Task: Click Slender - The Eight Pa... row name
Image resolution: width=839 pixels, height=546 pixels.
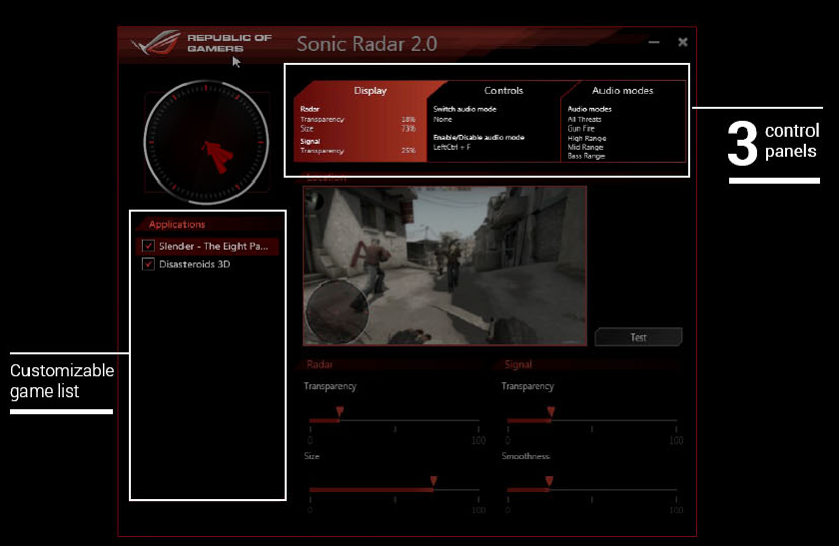Action: pyautogui.click(x=213, y=246)
